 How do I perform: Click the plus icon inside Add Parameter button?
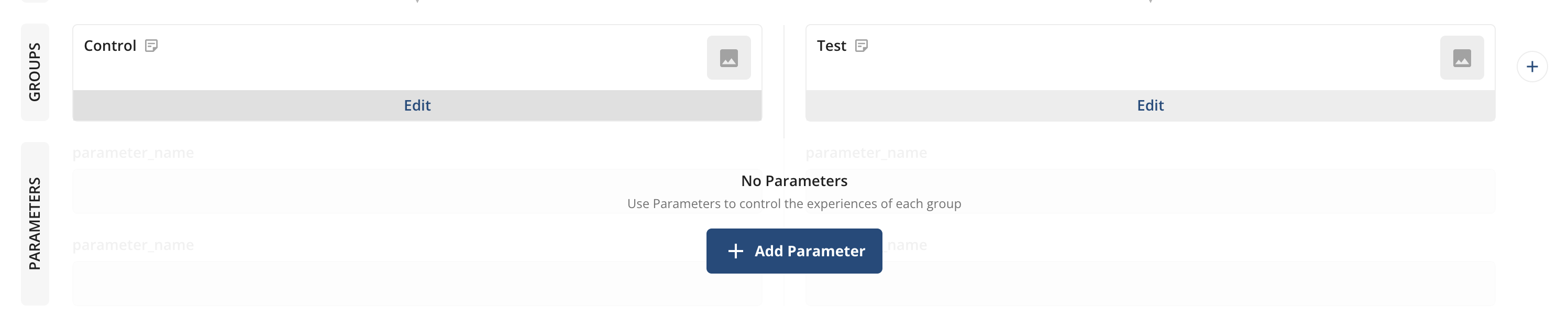pos(736,251)
